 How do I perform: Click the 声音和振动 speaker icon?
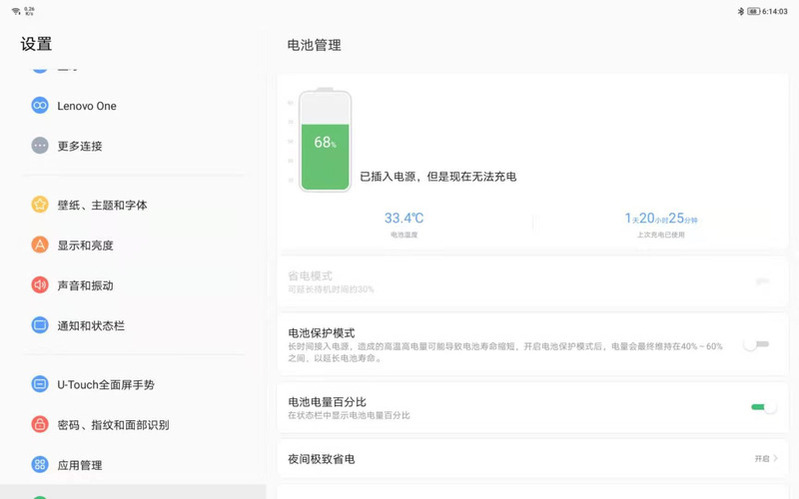(40, 285)
